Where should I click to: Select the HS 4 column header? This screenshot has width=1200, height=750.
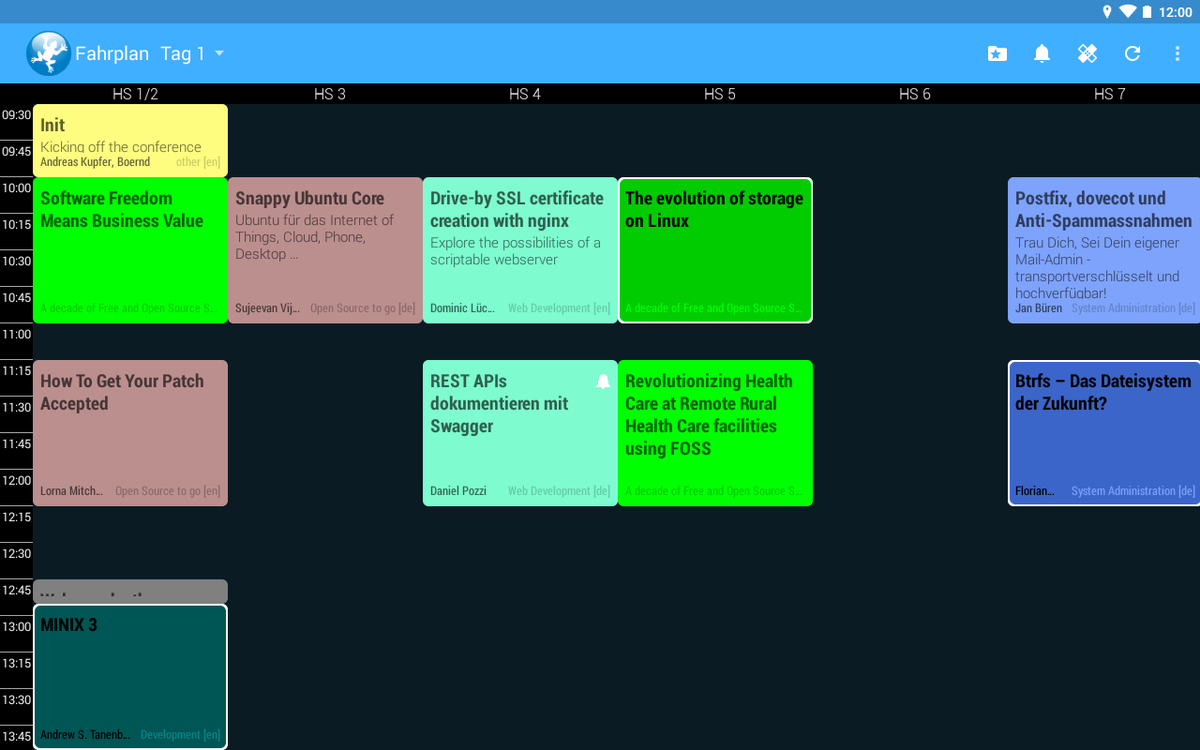525,94
